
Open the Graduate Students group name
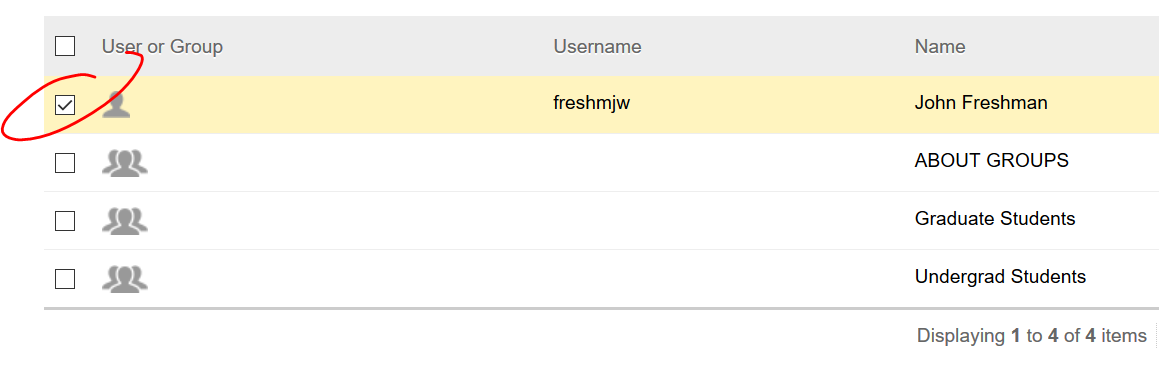coord(995,219)
